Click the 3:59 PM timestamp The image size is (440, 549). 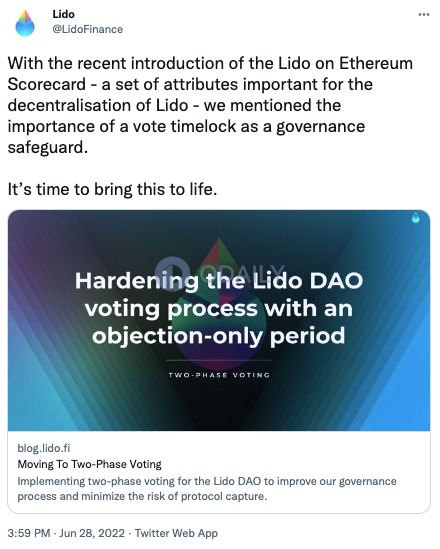(29, 533)
